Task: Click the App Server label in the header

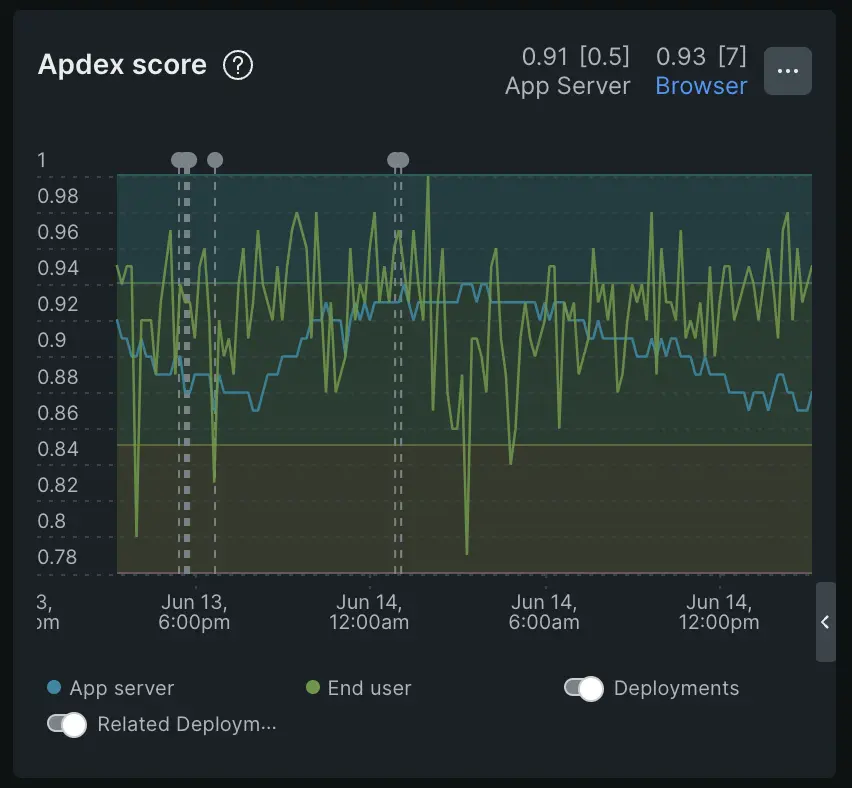Action: [x=567, y=86]
